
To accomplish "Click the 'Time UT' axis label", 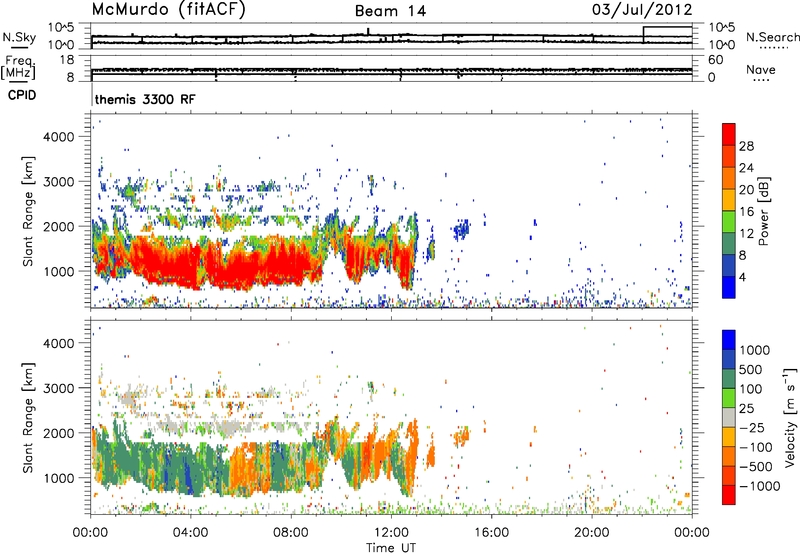I will pos(391,548).
